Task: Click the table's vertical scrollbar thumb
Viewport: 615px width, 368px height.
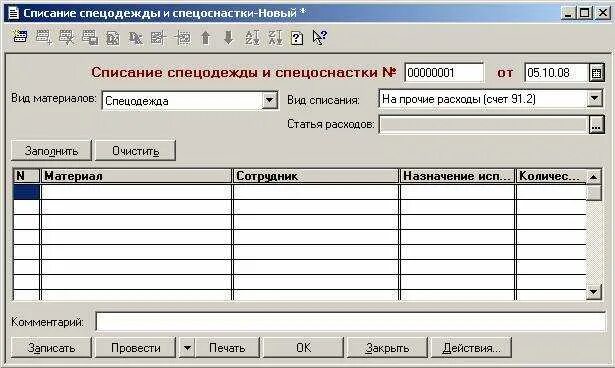Action: pyautogui.click(x=594, y=193)
